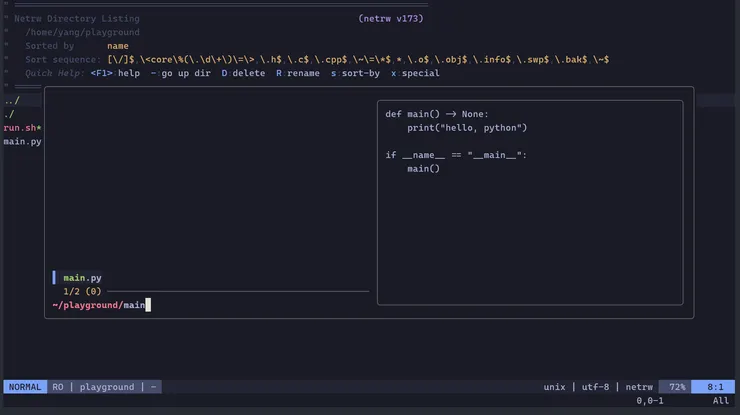The image size is (740, 415).
Task: Click the sort sequence pattern line
Action: [317, 59]
